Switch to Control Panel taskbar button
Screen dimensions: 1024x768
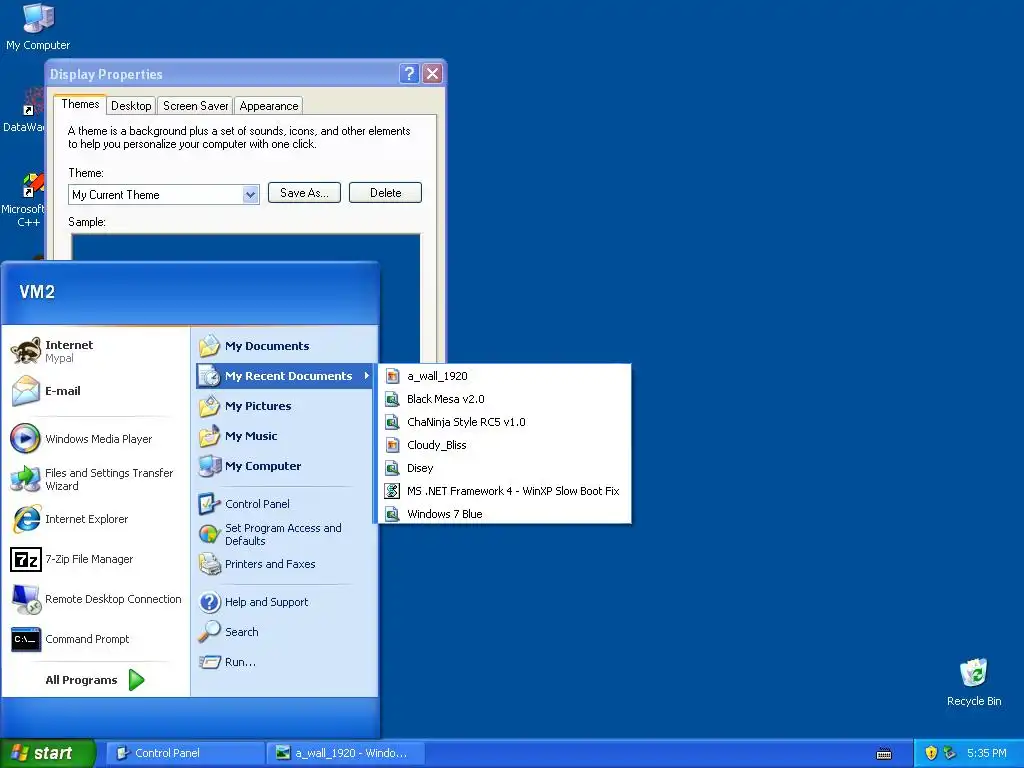pos(185,753)
